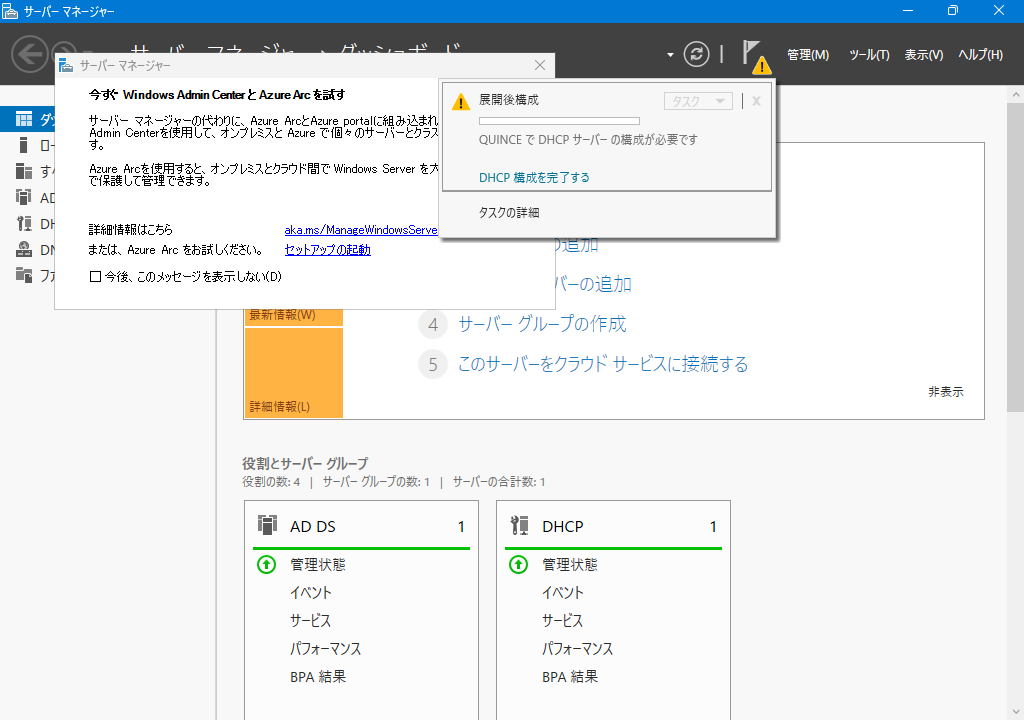Click the scrollbar down arrow
Image resolution: width=1024 pixels, height=720 pixels.
(x=1016, y=712)
